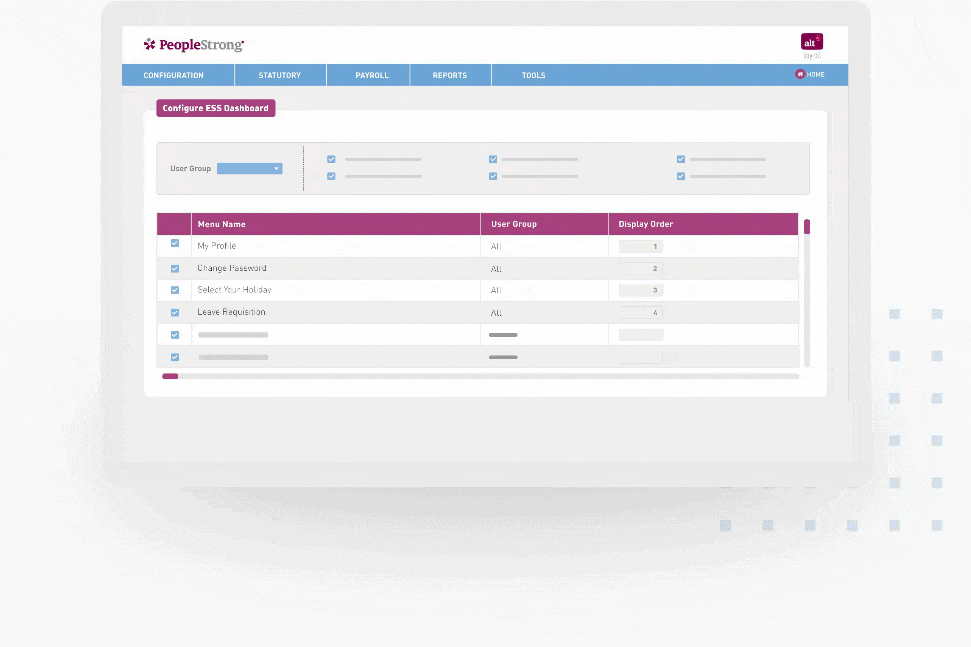
Task: Click the vertical scrollbar thumb beside table
Action: (x=807, y=227)
